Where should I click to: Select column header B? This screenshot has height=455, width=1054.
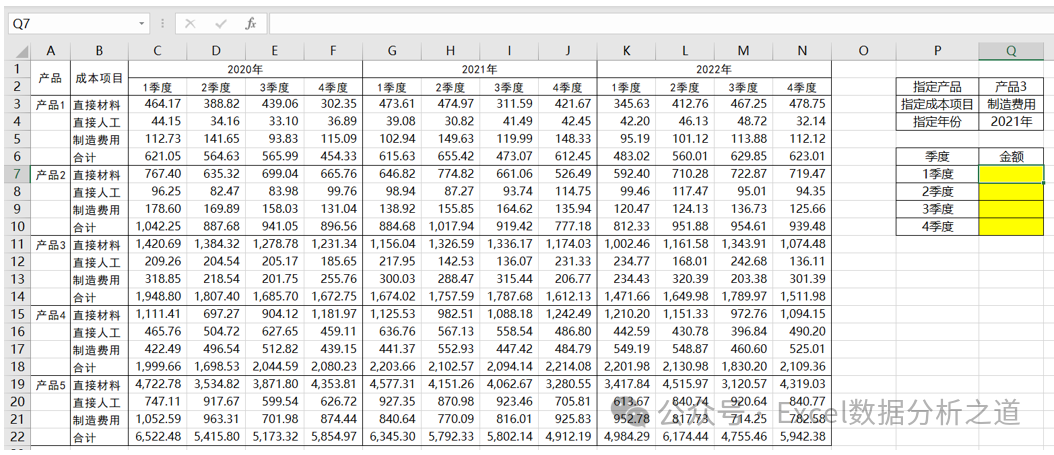click(99, 52)
